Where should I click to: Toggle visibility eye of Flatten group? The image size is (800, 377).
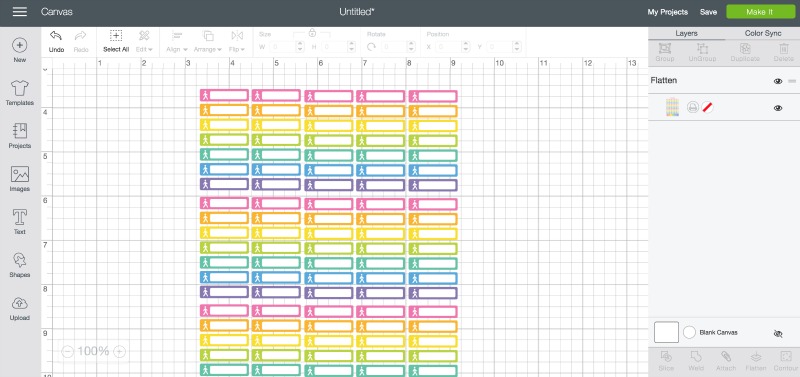(x=778, y=81)
